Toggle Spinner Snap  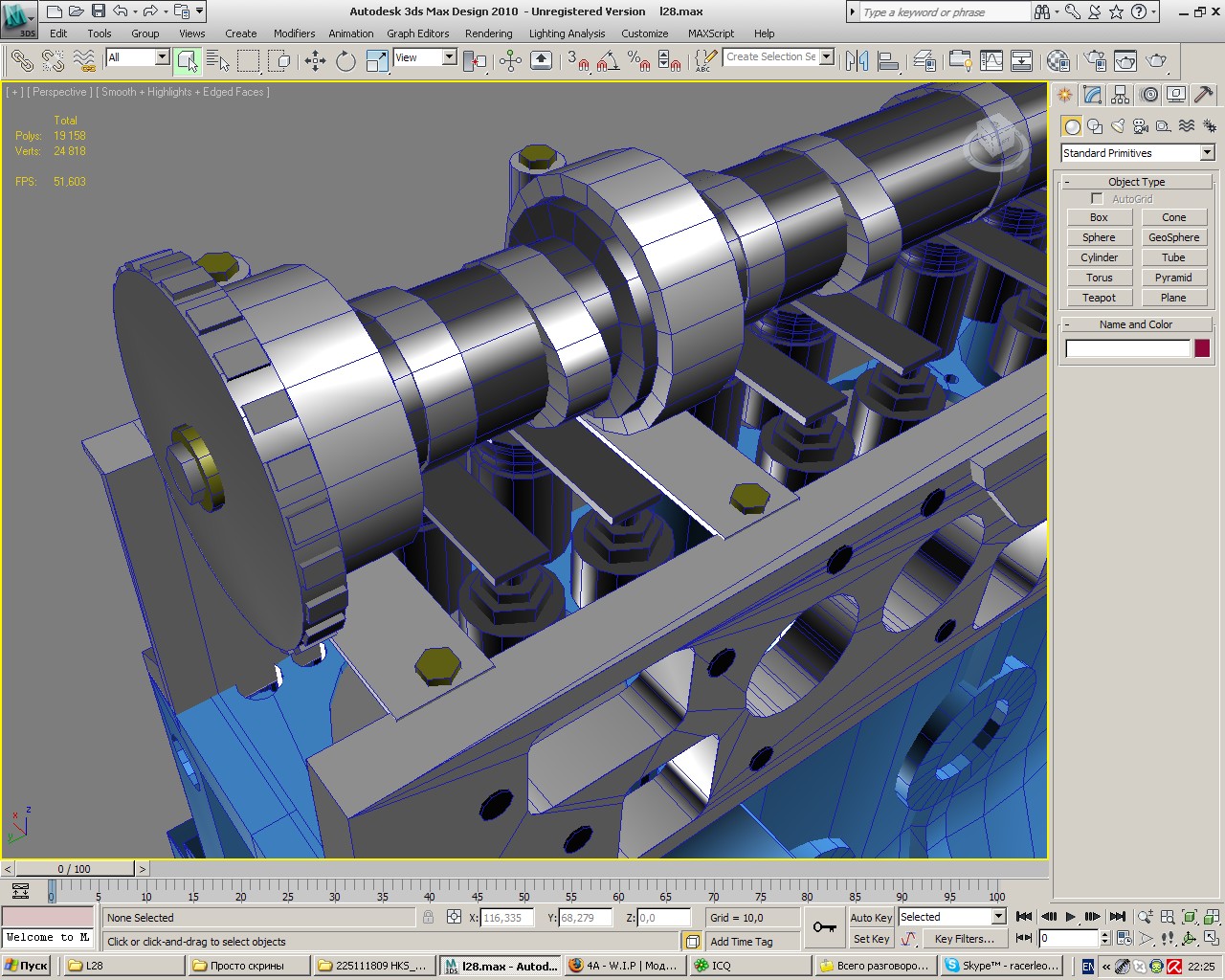tap(670, 61)
